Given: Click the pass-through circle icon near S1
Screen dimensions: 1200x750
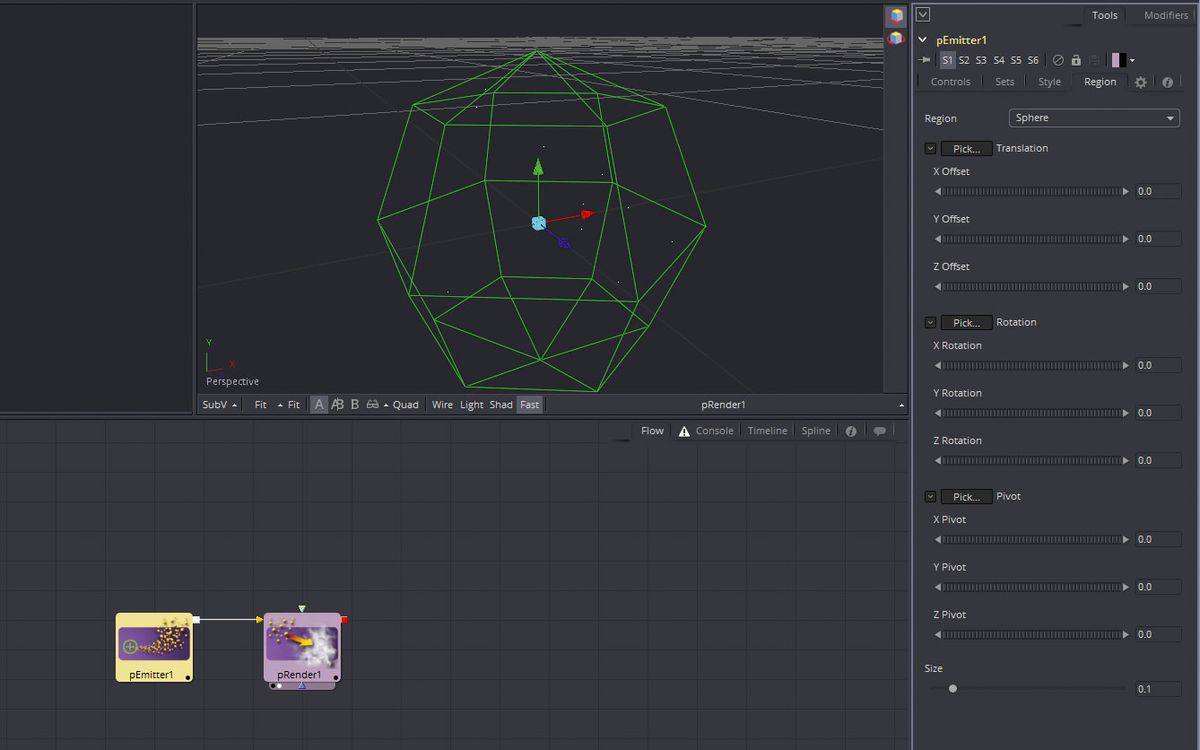Looking at the screenshot, I should 1057,60.
